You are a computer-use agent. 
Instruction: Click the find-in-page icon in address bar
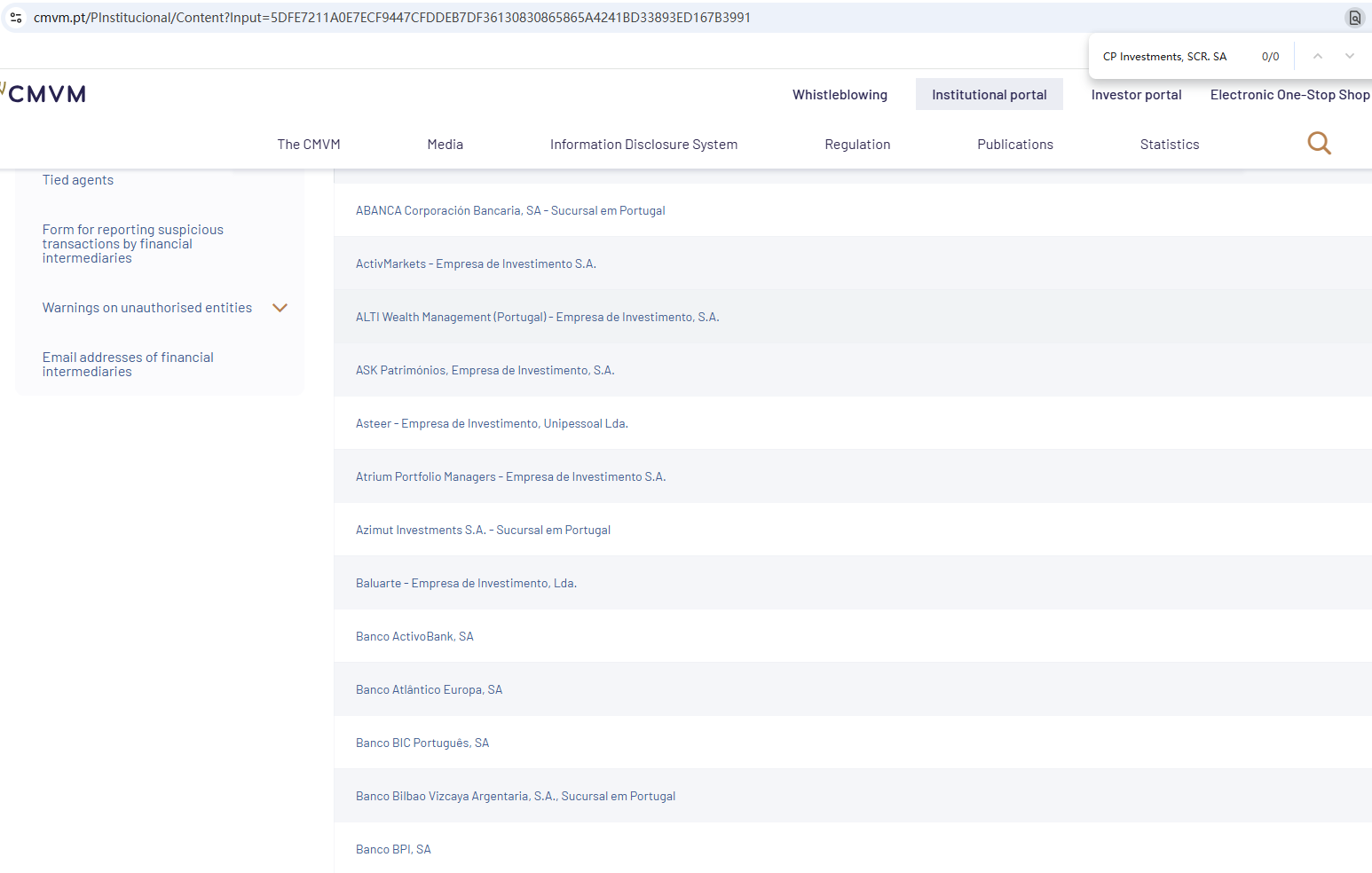1354,18
